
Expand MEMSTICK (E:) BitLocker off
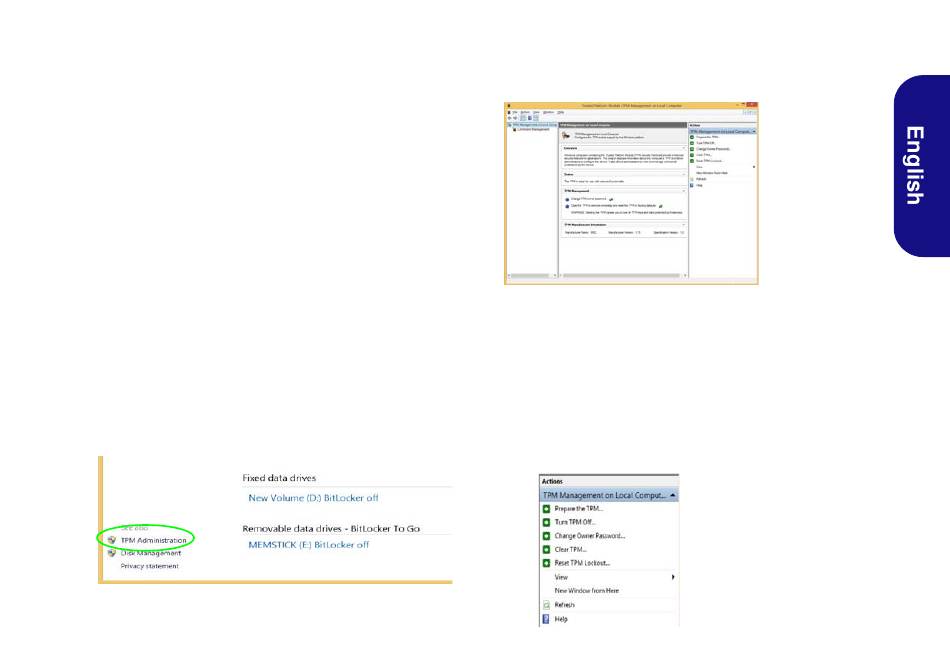pyautogui.click(x=308, y=545)
